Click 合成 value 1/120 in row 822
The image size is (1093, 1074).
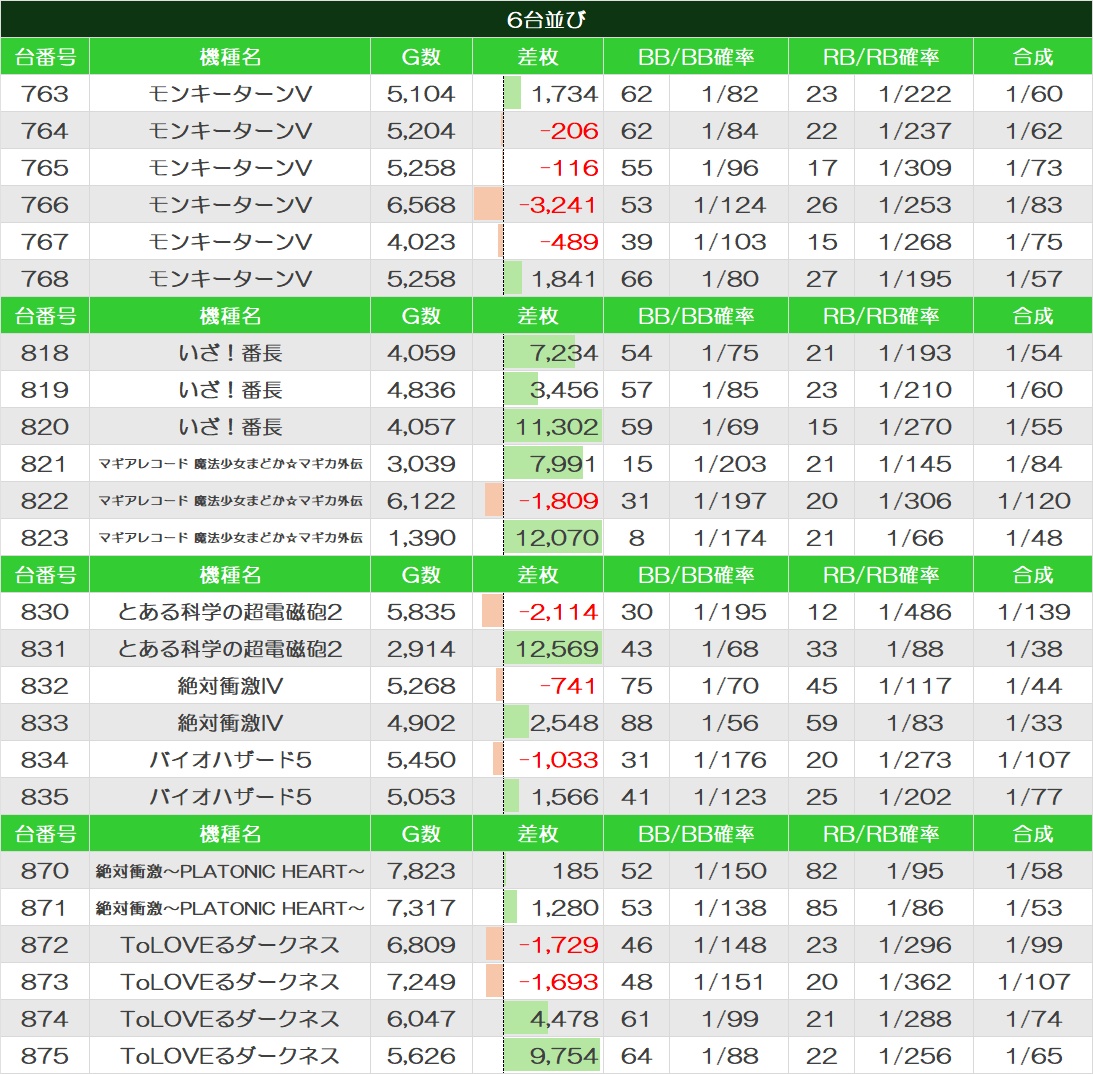pos(1034,500)
